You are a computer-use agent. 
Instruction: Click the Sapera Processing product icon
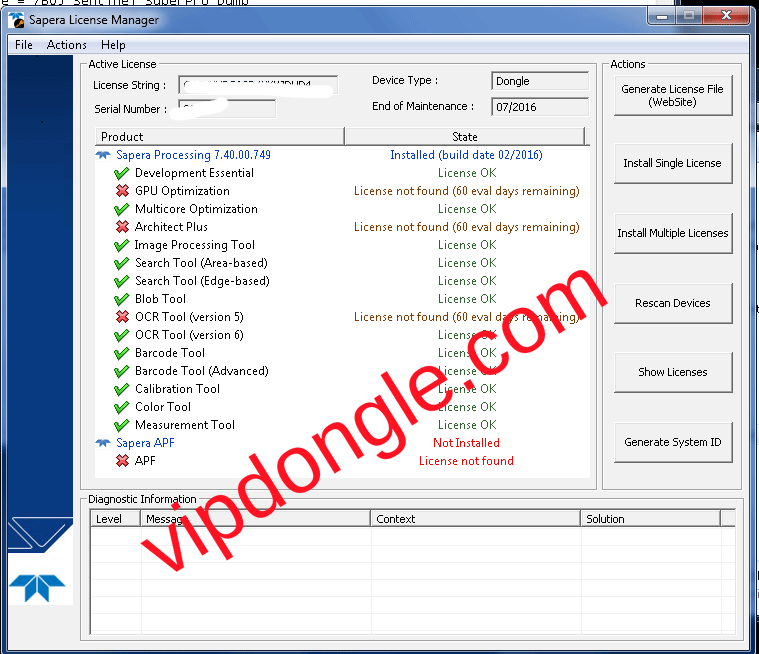coord(103,155)
